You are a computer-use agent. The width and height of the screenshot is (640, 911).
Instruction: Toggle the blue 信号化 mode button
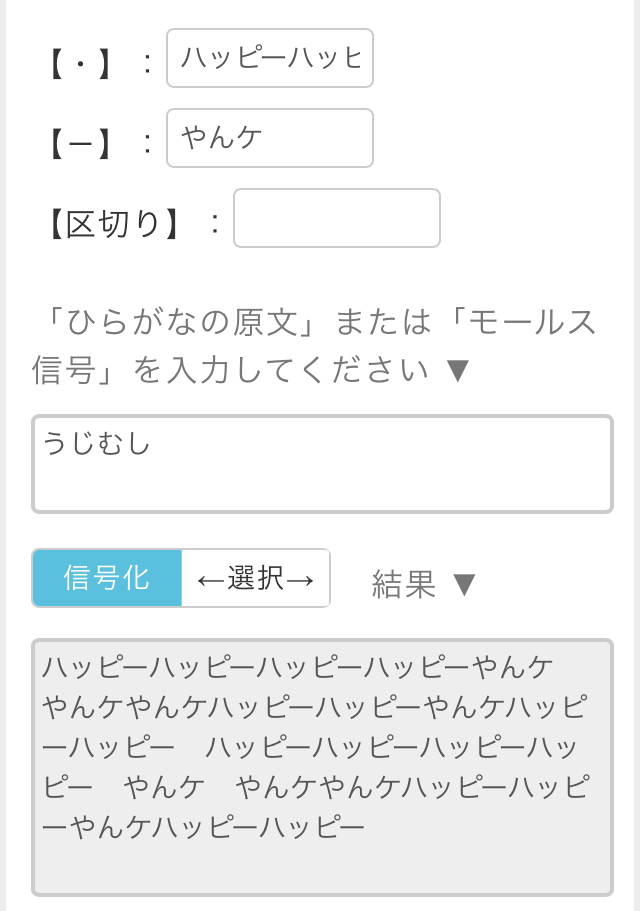pos(107,578)
